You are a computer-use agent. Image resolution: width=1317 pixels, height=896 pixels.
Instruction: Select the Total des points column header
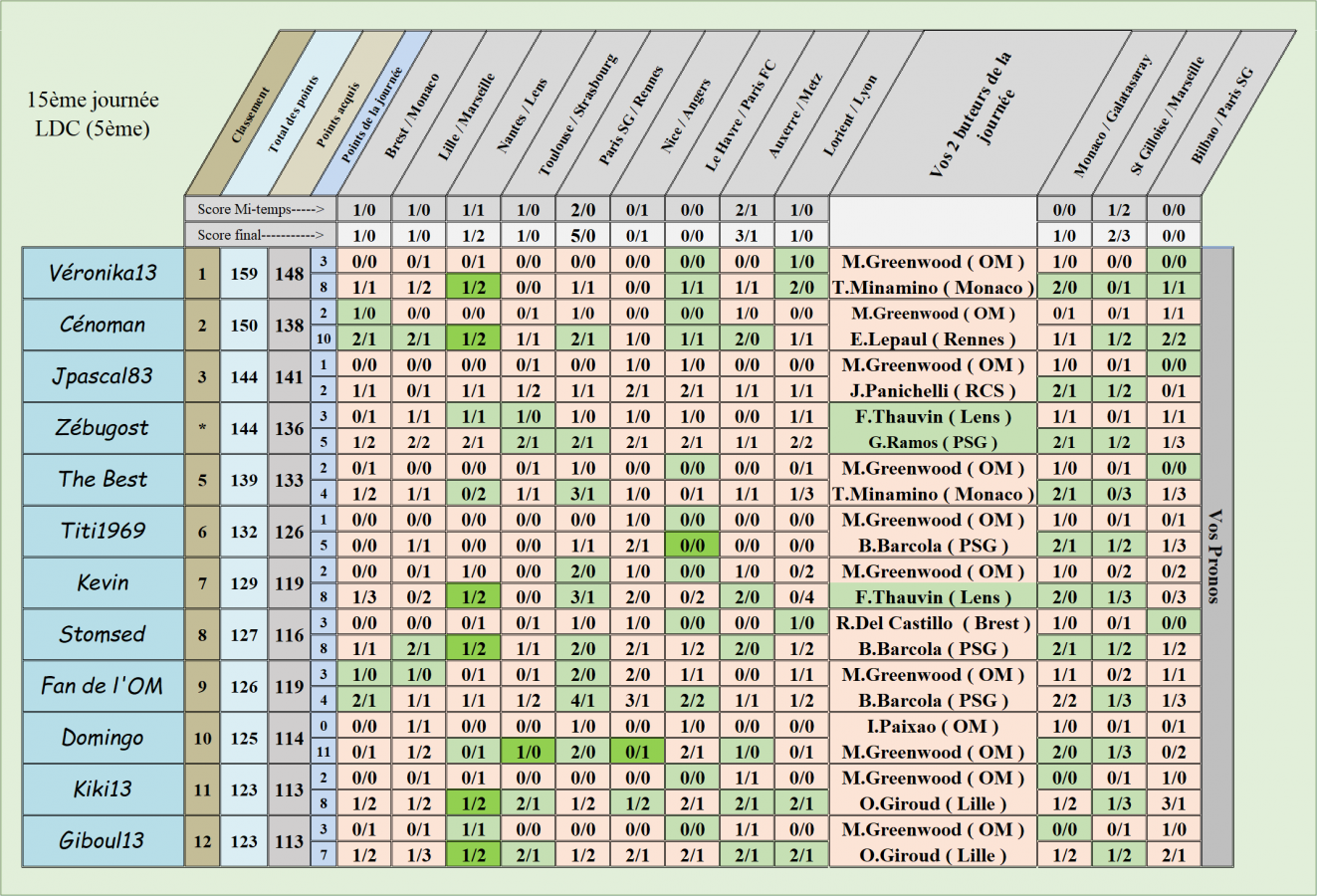(294, 114)
